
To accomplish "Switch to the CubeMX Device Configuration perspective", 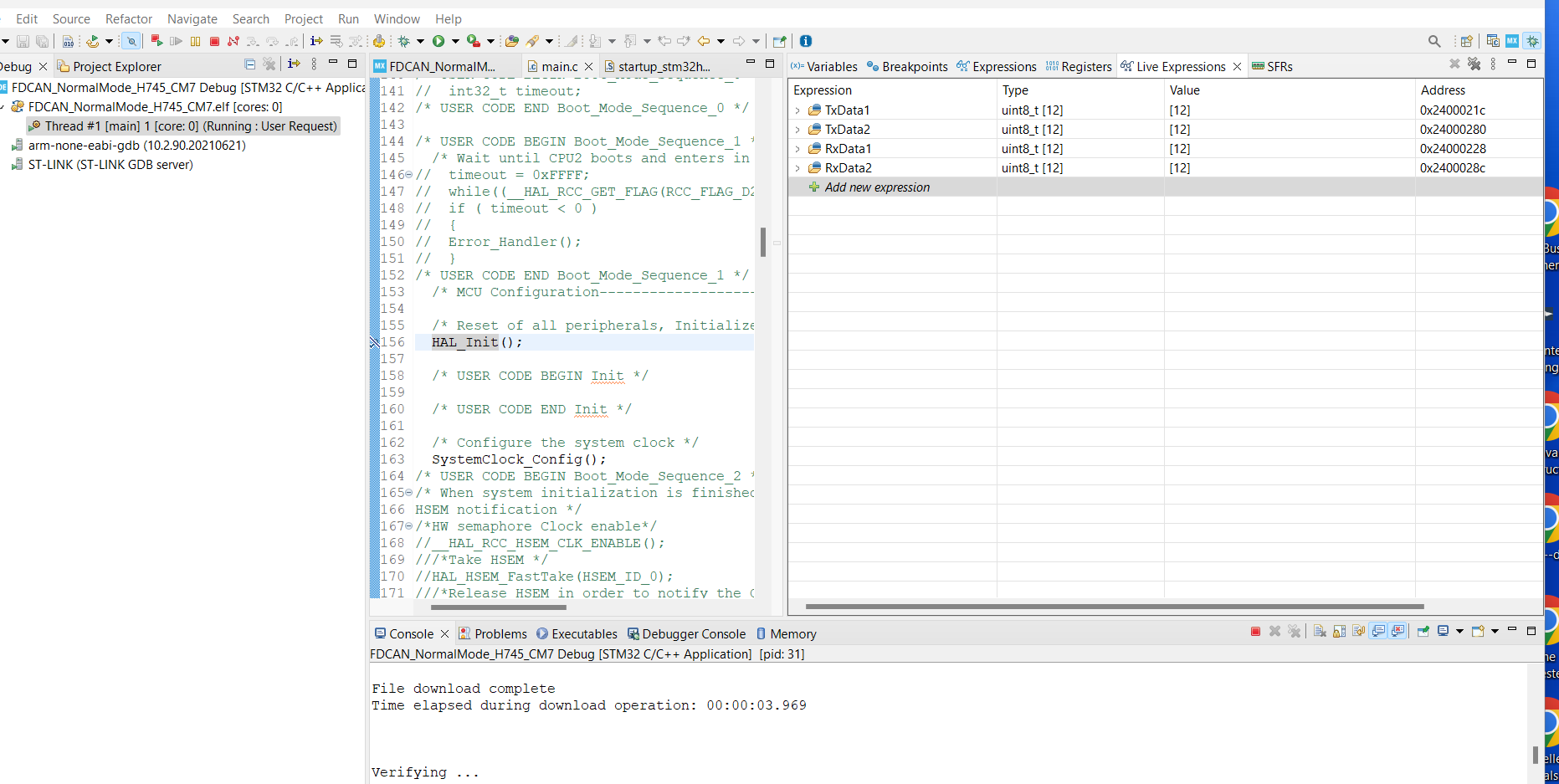I will pos(1511,41).
